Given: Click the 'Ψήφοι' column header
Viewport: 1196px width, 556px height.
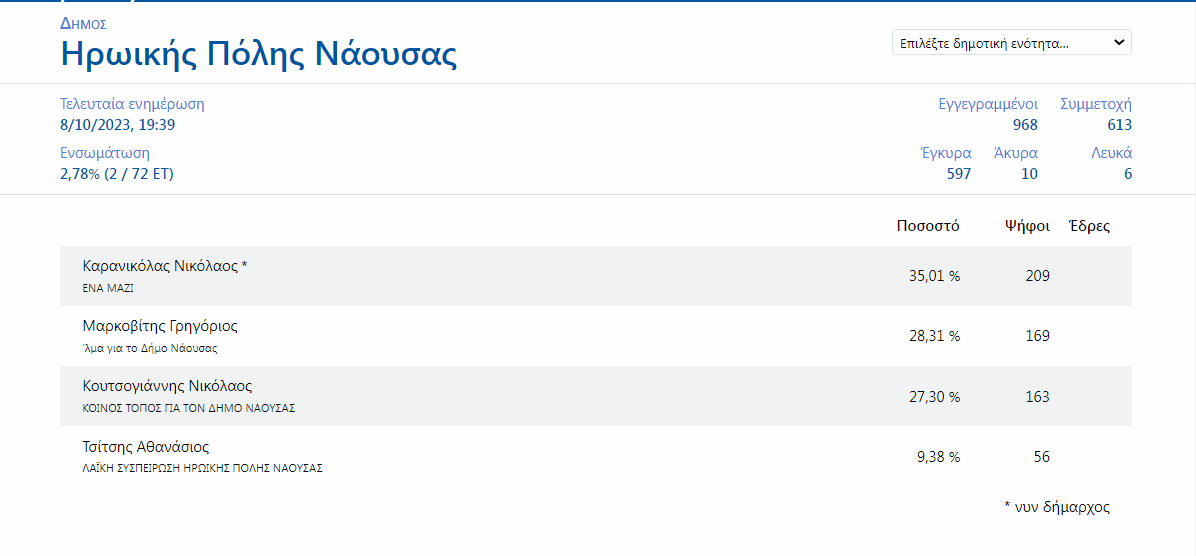Looking at the screenshot, I should click(x=1027, y=226).
